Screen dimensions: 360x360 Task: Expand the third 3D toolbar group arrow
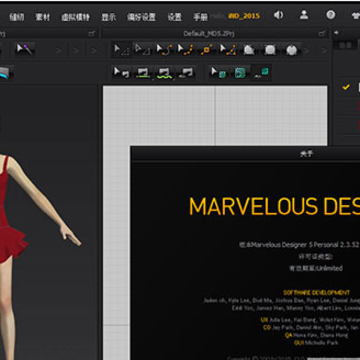click(94, 51)
